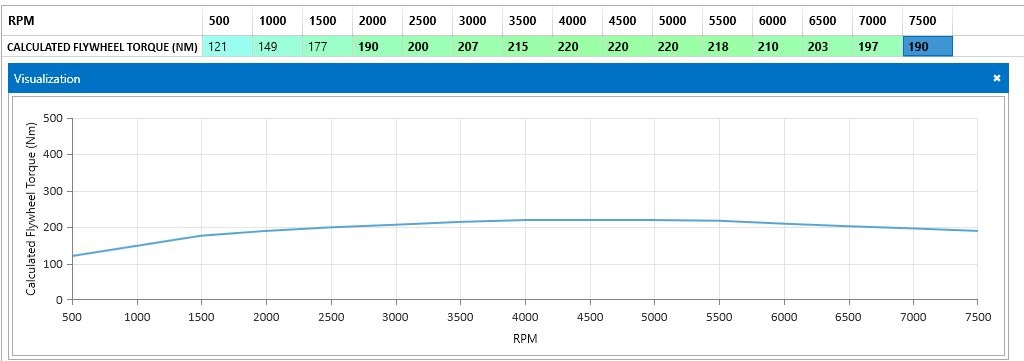Select the 3500 RPM column header

[x=528, y=21]
